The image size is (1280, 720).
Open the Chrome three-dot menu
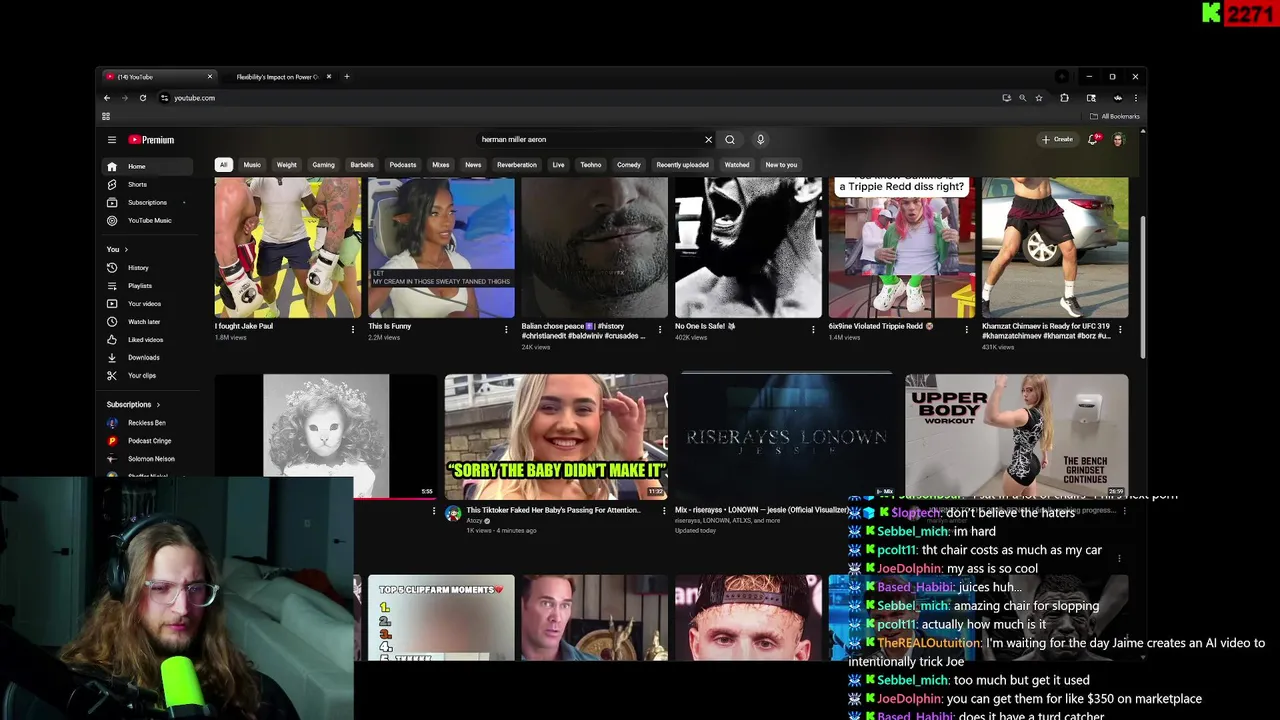pyautogui.click(x=1135, y=98)
